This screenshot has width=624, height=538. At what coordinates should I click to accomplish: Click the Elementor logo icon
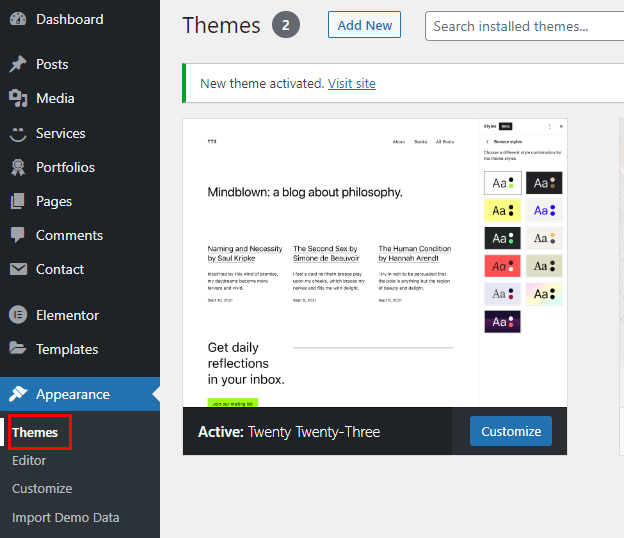18,315
